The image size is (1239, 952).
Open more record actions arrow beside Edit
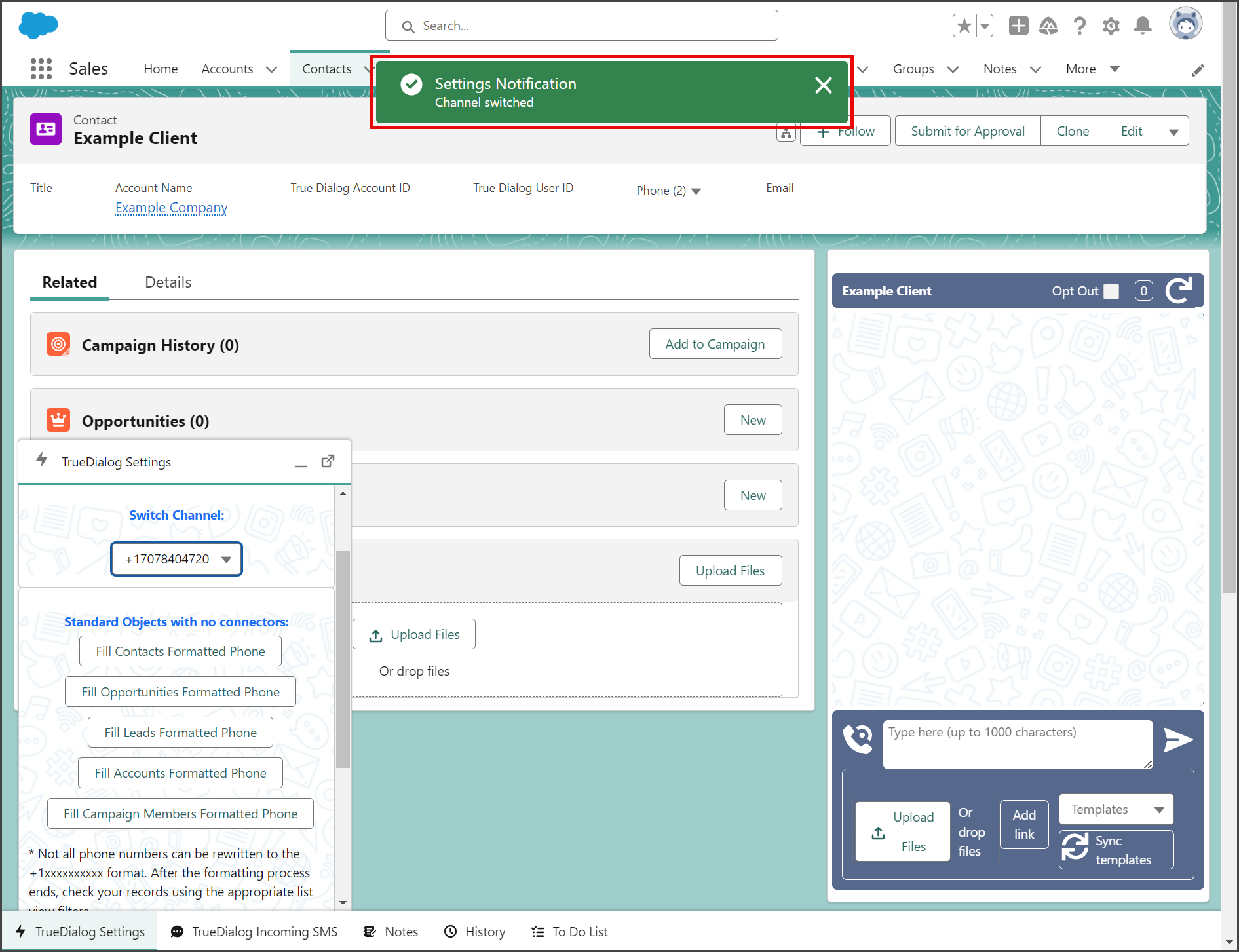[x=1173, y=131]
